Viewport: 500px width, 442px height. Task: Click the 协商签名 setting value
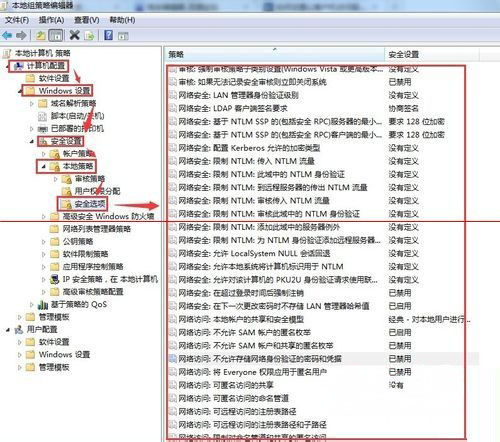pyautogui.click(x=403, y=108)
